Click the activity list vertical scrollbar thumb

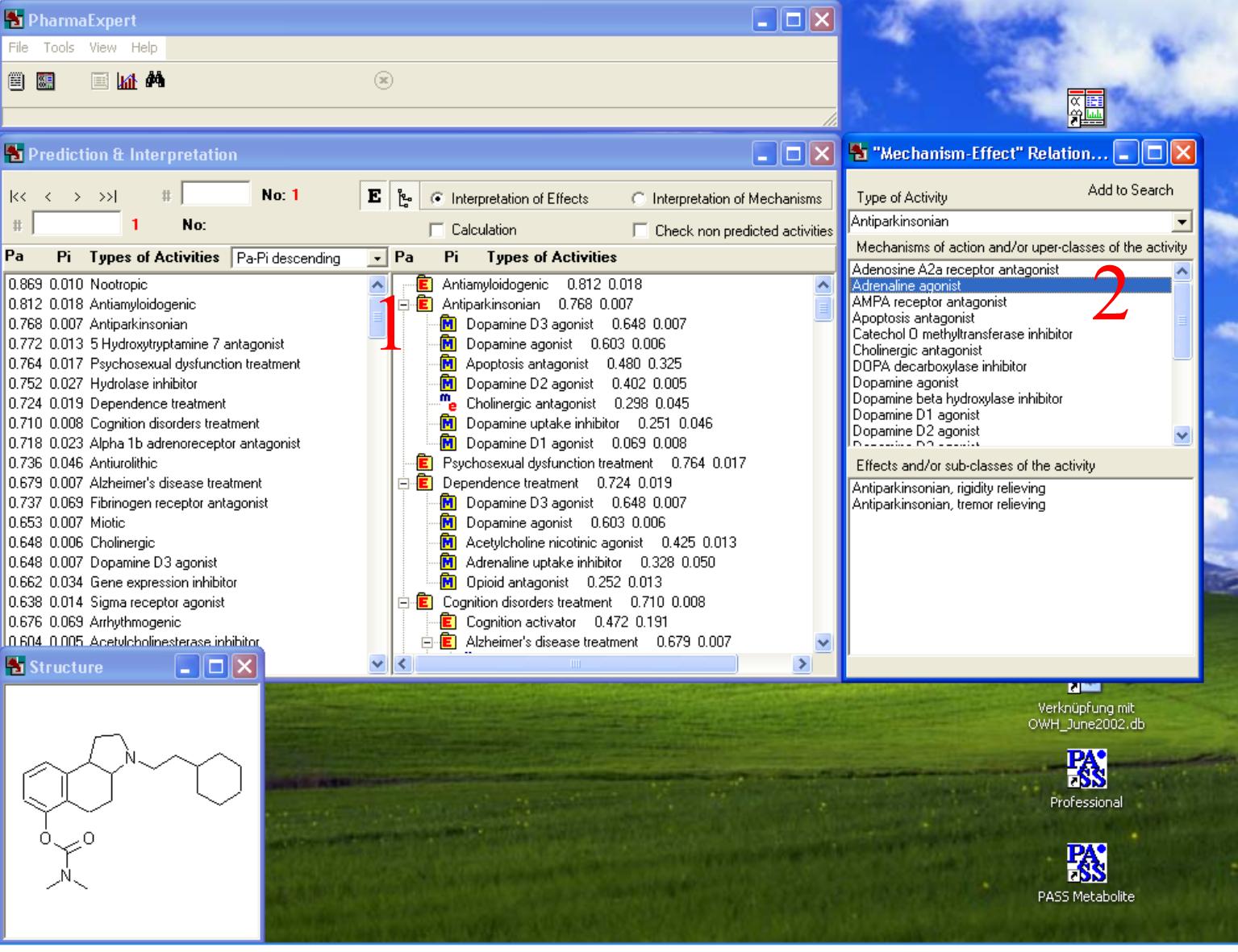(377, 317)
